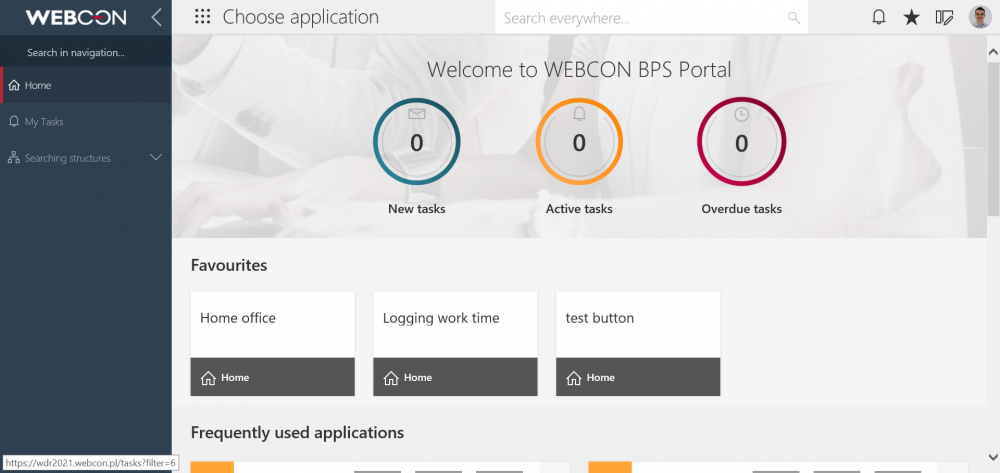Click the Frequently used applications heading
Image resolution: width=1000 pixels, height=473 pixels.
coord(297,433)
